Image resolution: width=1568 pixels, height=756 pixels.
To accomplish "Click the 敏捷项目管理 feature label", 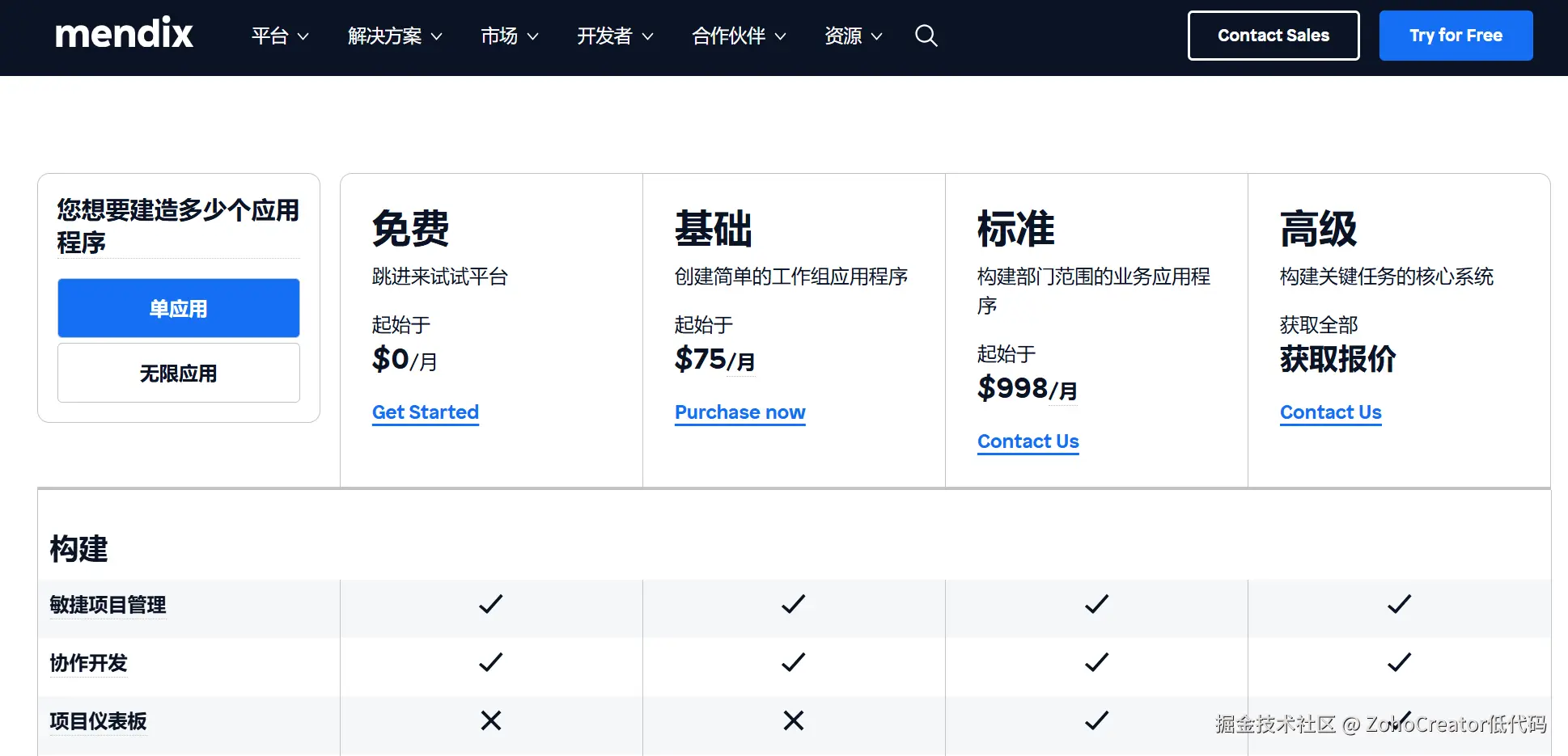I will pyautogui.click(x=108, y=605).
